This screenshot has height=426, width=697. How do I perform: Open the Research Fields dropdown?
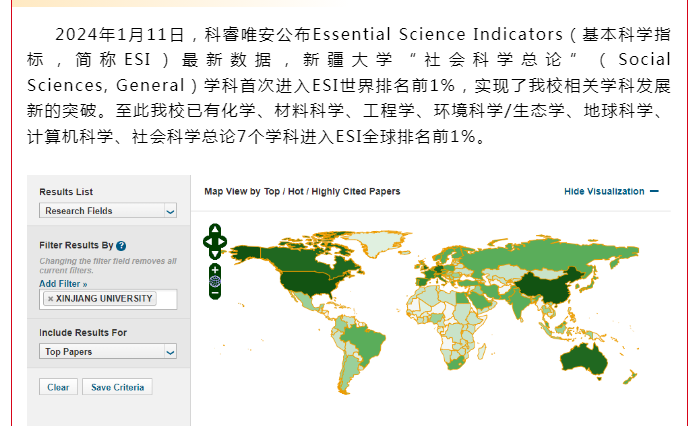[x=109, y=211]
